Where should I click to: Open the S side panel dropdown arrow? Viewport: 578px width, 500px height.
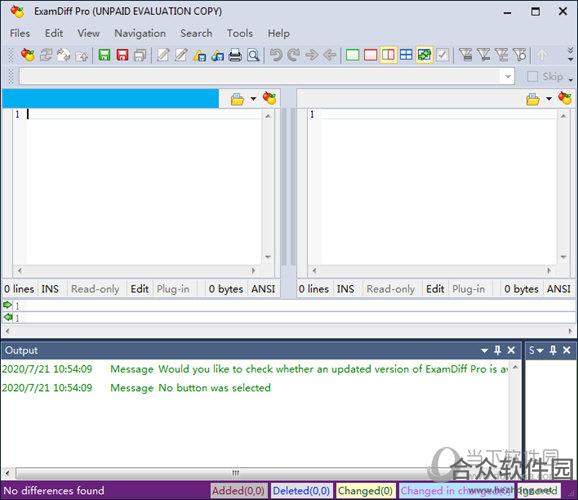pos(540,351)
